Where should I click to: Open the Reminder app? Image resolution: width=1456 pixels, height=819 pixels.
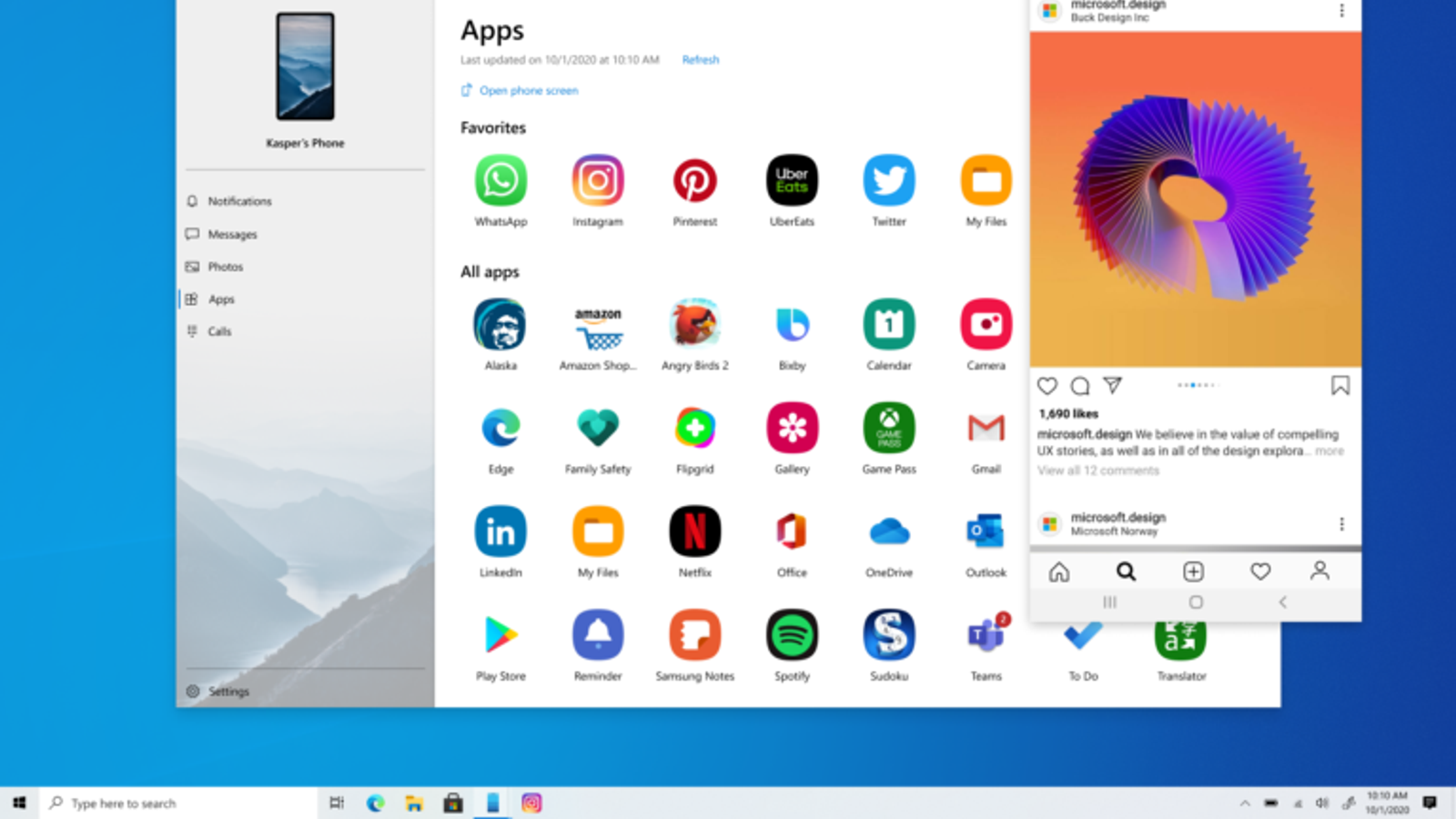pyautogui.click(x=598, y=635)
